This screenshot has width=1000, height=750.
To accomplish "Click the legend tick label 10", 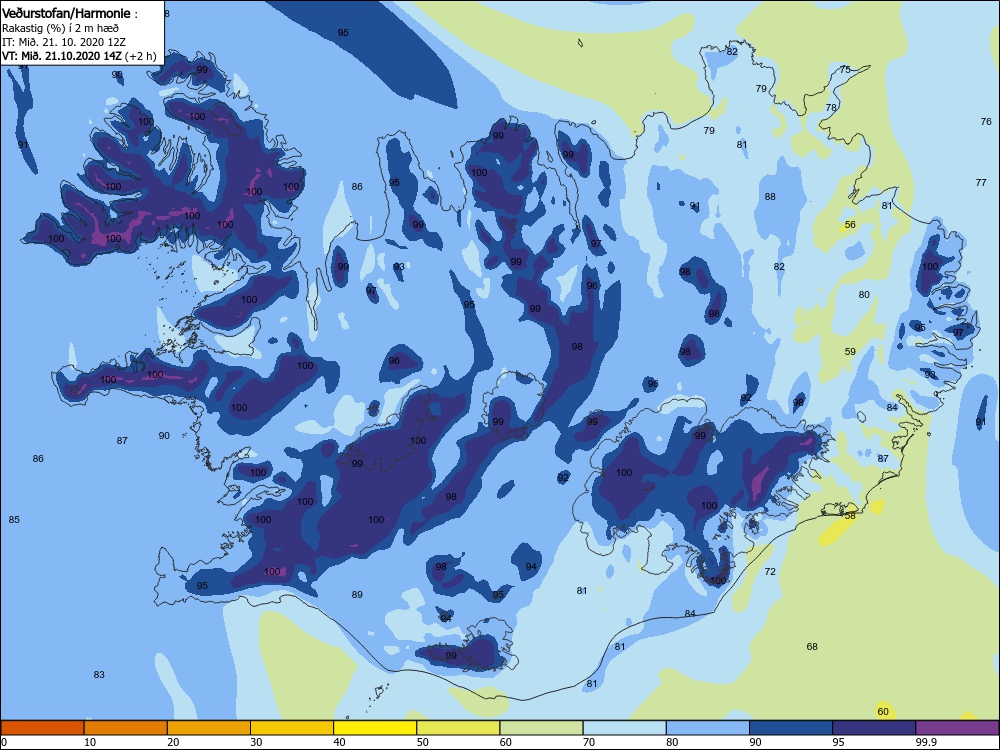I will pos(90,742).
